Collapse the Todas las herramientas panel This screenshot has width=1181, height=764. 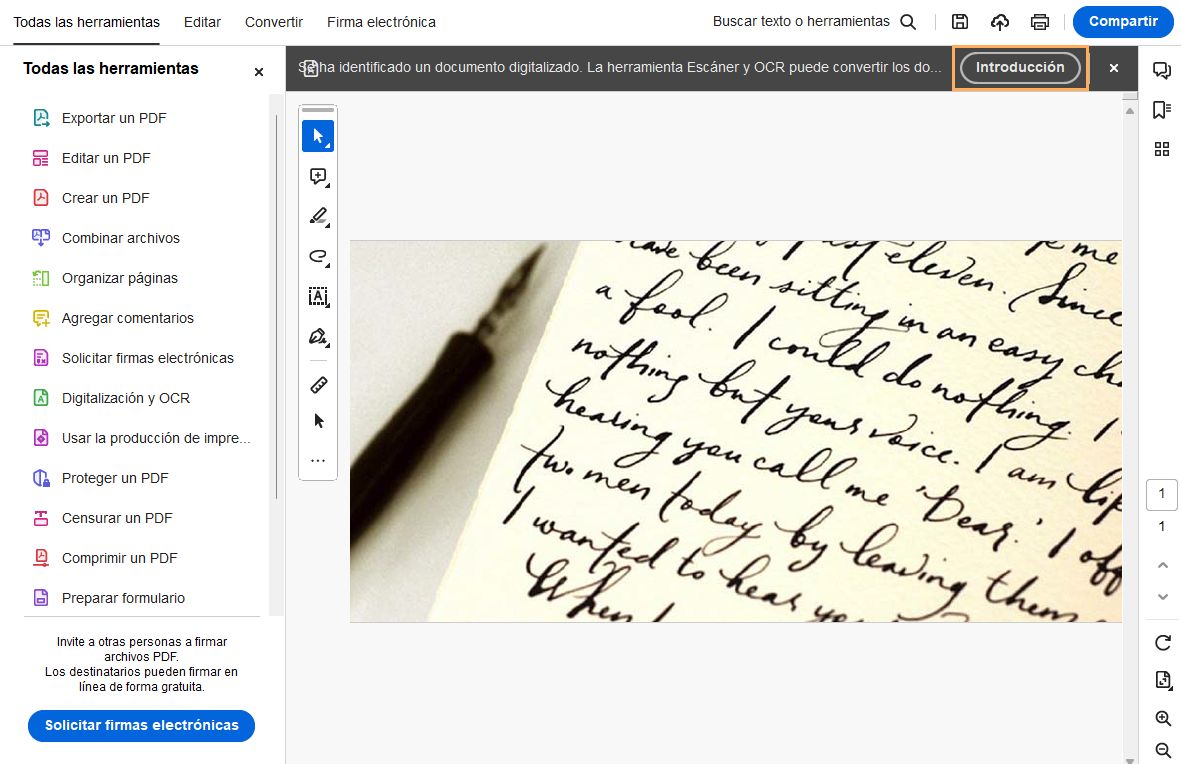258,71
